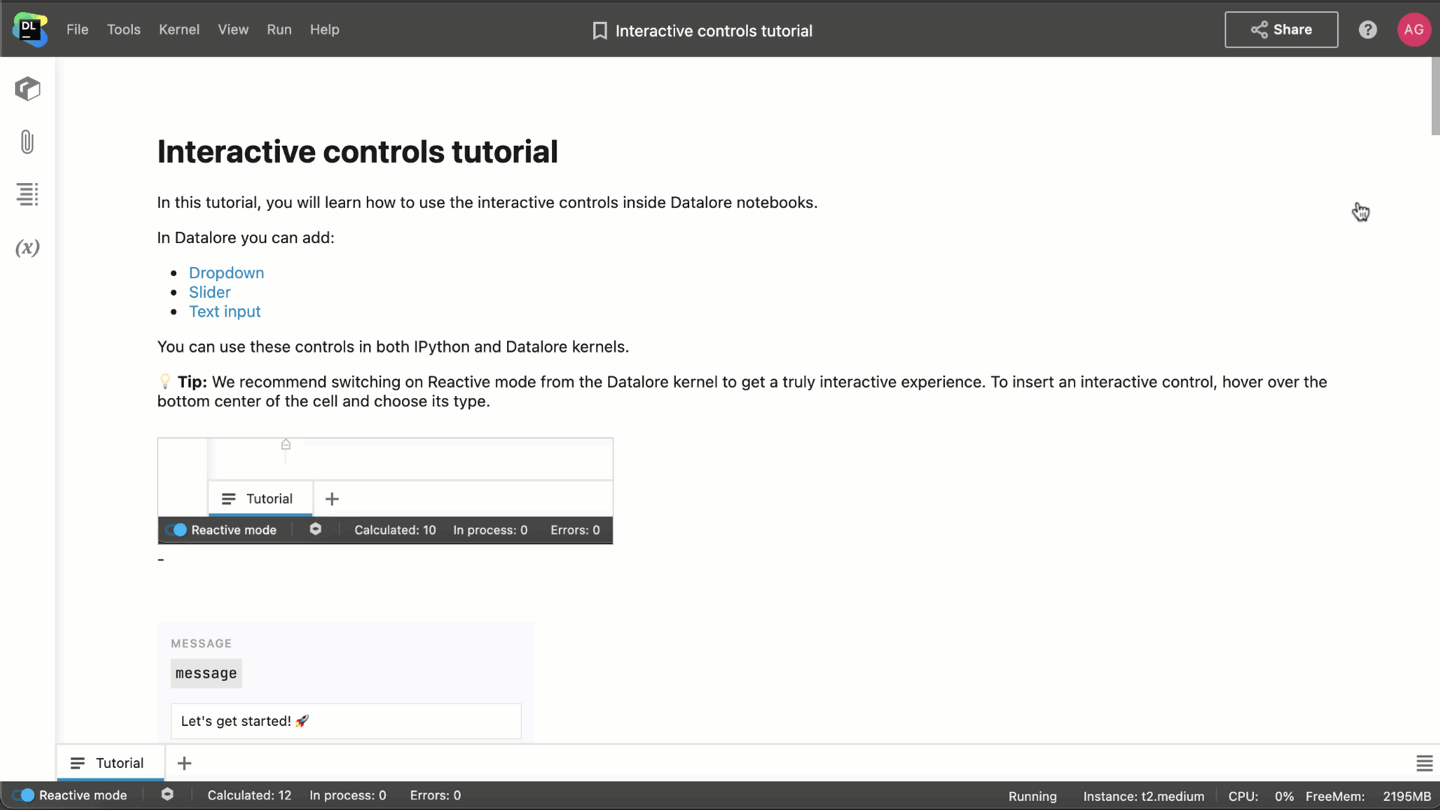Open the attached files paperclip icon
The height and width of the screenshot is (810, 1440).
(28, 142)
